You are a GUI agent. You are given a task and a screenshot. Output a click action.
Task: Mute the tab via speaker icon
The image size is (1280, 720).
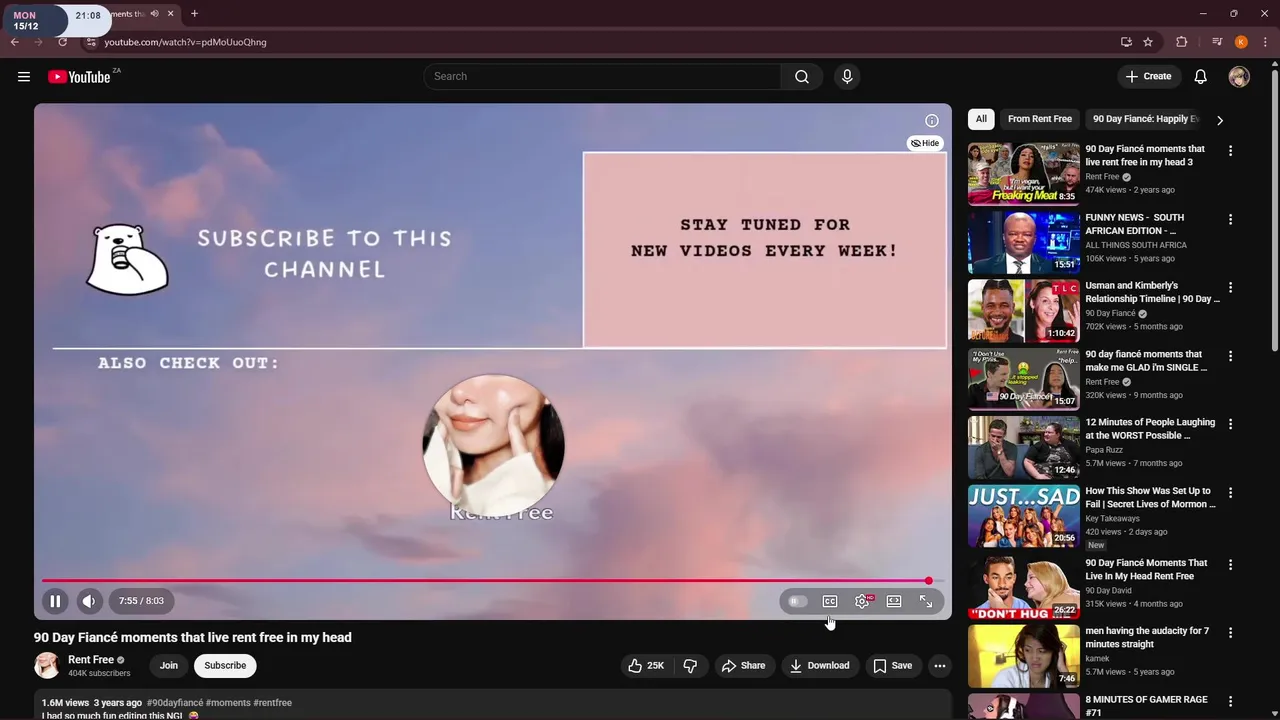point(154,14)
